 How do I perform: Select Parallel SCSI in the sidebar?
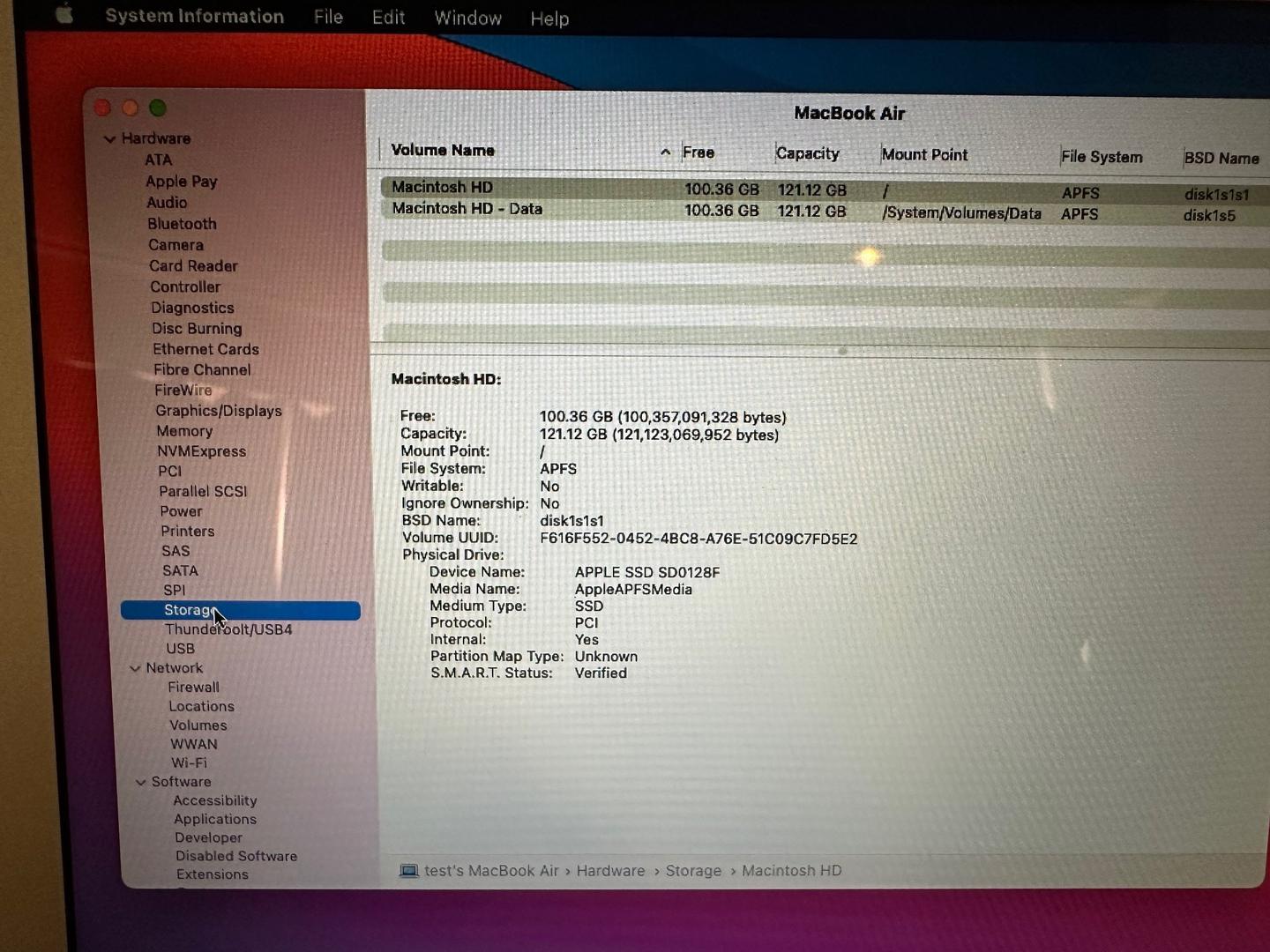click(203, 491)
